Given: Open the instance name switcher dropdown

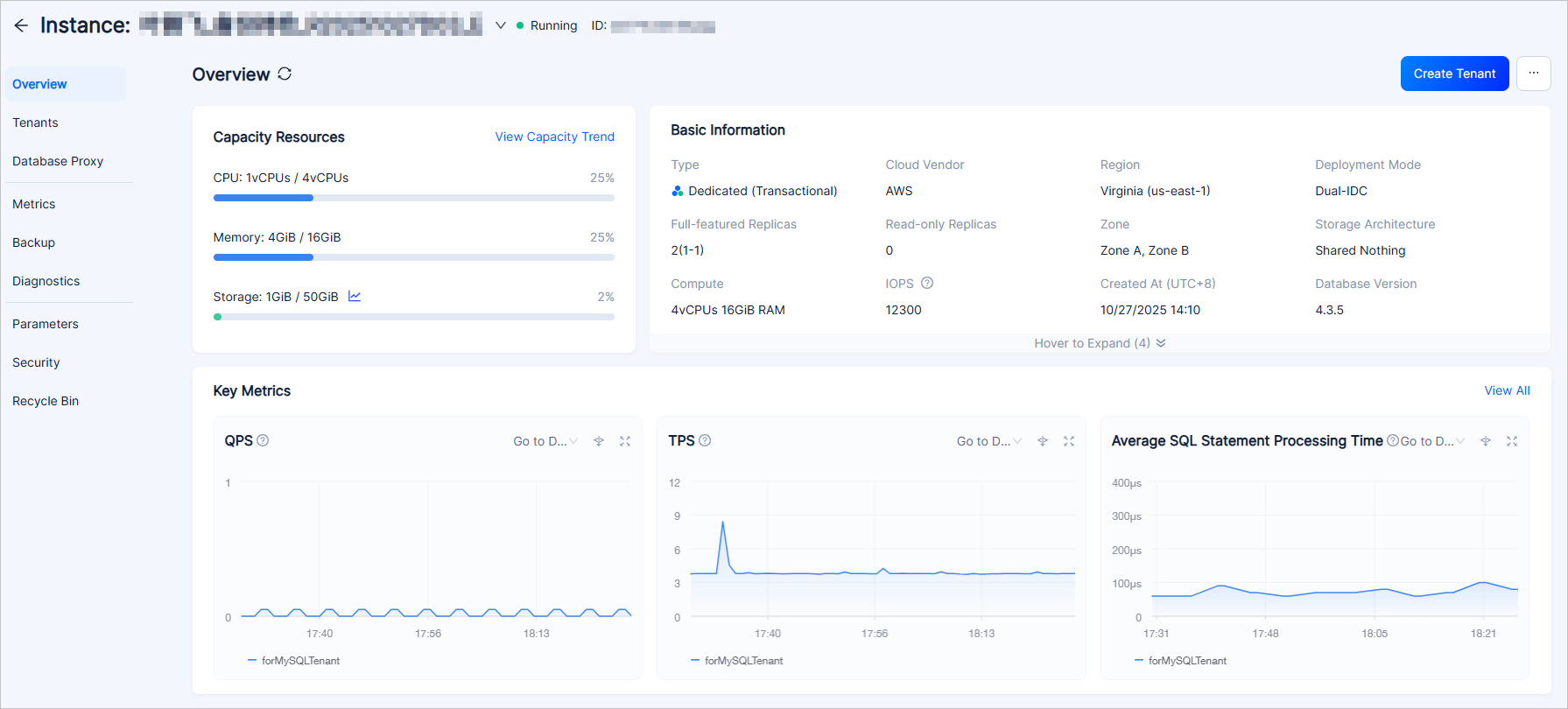Looking at the screenshot, I should (x=501, y=25).
